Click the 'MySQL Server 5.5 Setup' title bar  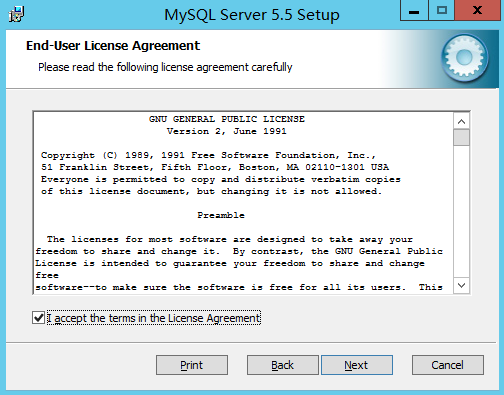(x=252, y=15)
